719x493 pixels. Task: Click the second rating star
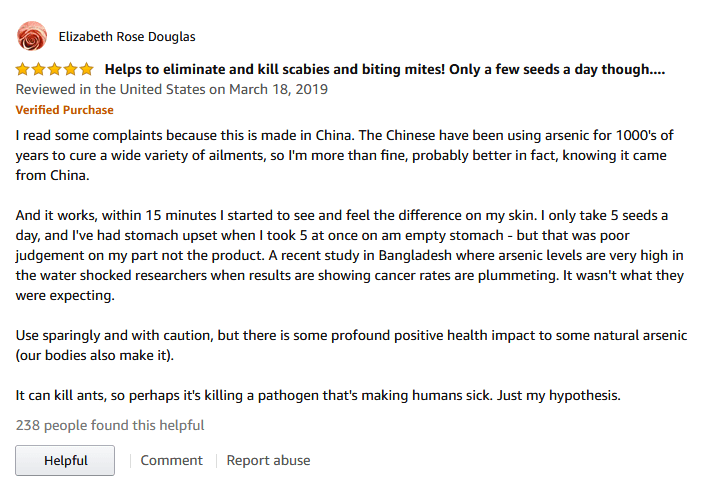pyautogui.click(x=39, y=69)
